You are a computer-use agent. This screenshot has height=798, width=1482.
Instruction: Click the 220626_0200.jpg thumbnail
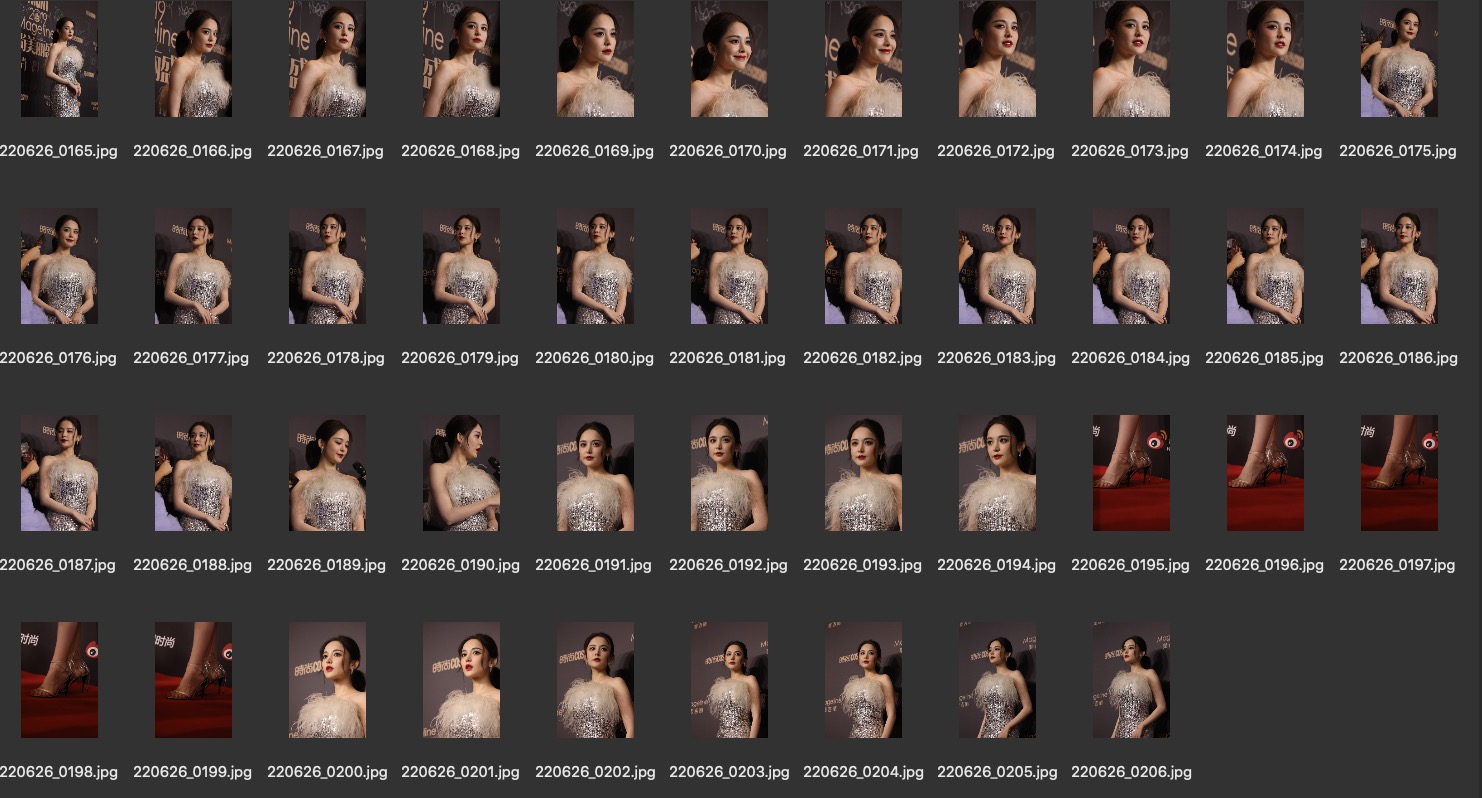327,680
